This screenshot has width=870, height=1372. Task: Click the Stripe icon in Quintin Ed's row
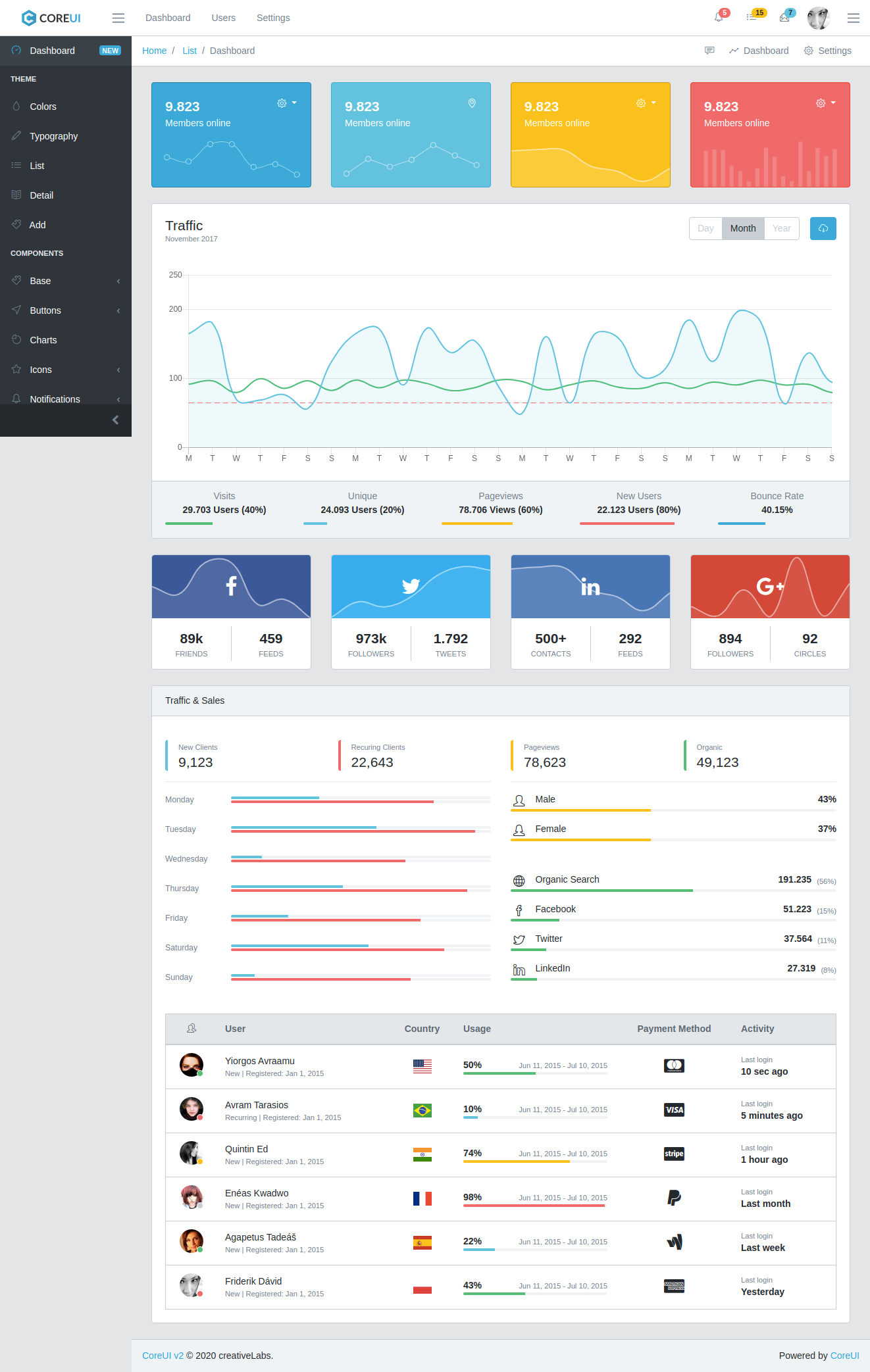(674, 1154)
